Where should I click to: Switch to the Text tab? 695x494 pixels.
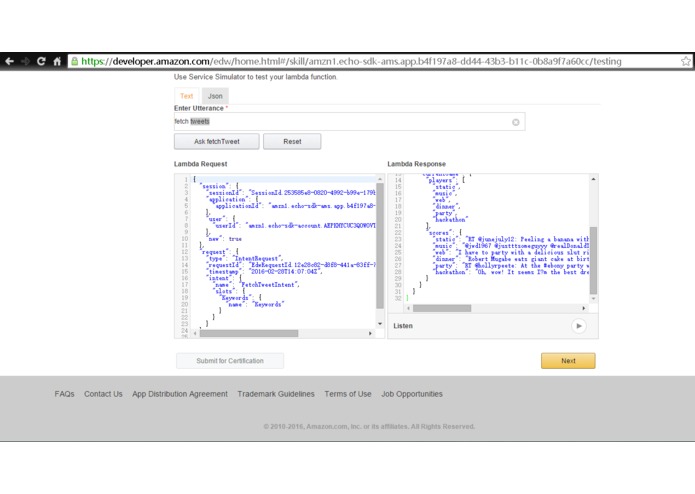[187, 96]
